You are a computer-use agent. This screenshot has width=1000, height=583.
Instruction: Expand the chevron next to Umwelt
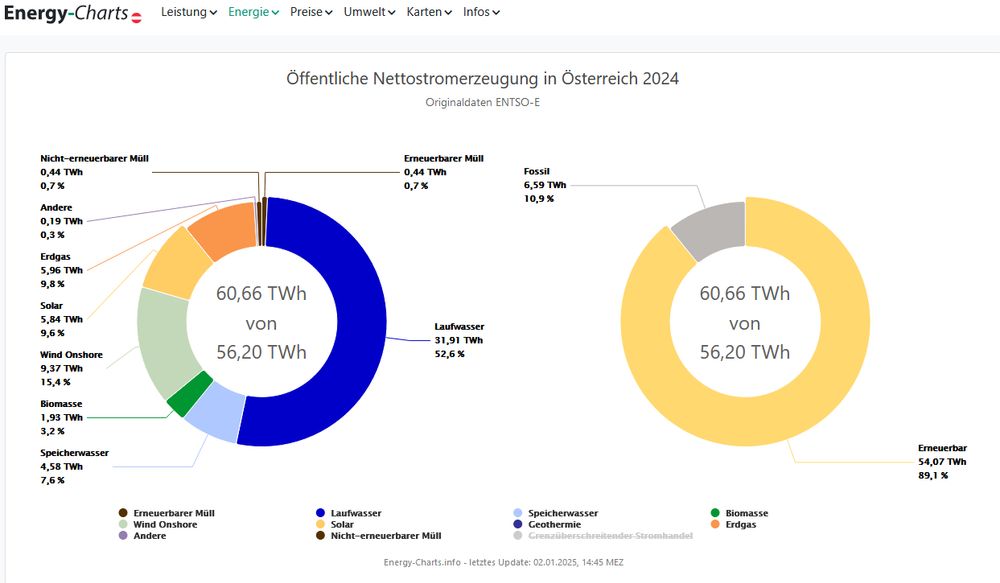click(x=391, y=13)
